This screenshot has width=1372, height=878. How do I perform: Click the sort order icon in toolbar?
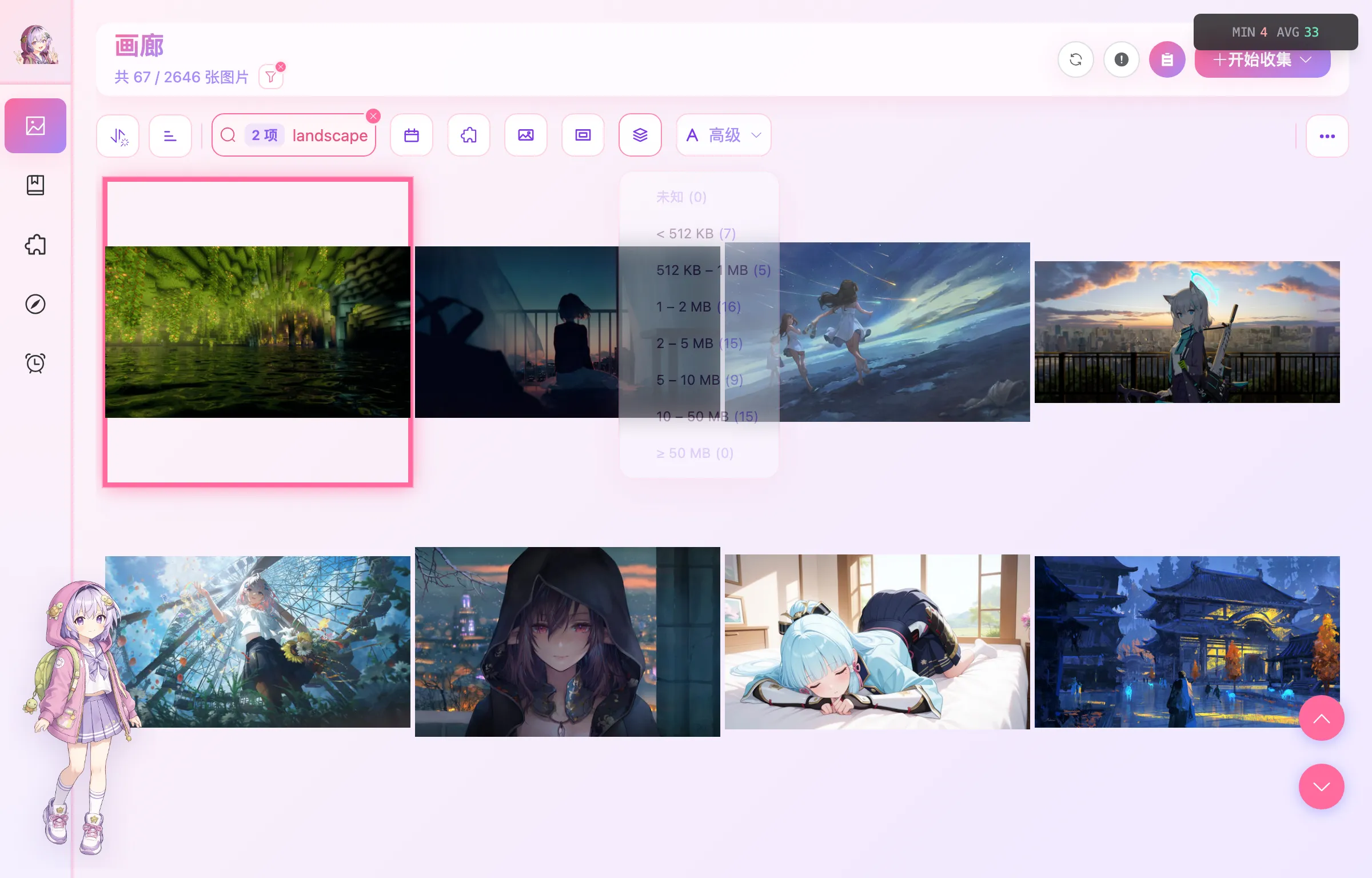[x=118, y=135]
